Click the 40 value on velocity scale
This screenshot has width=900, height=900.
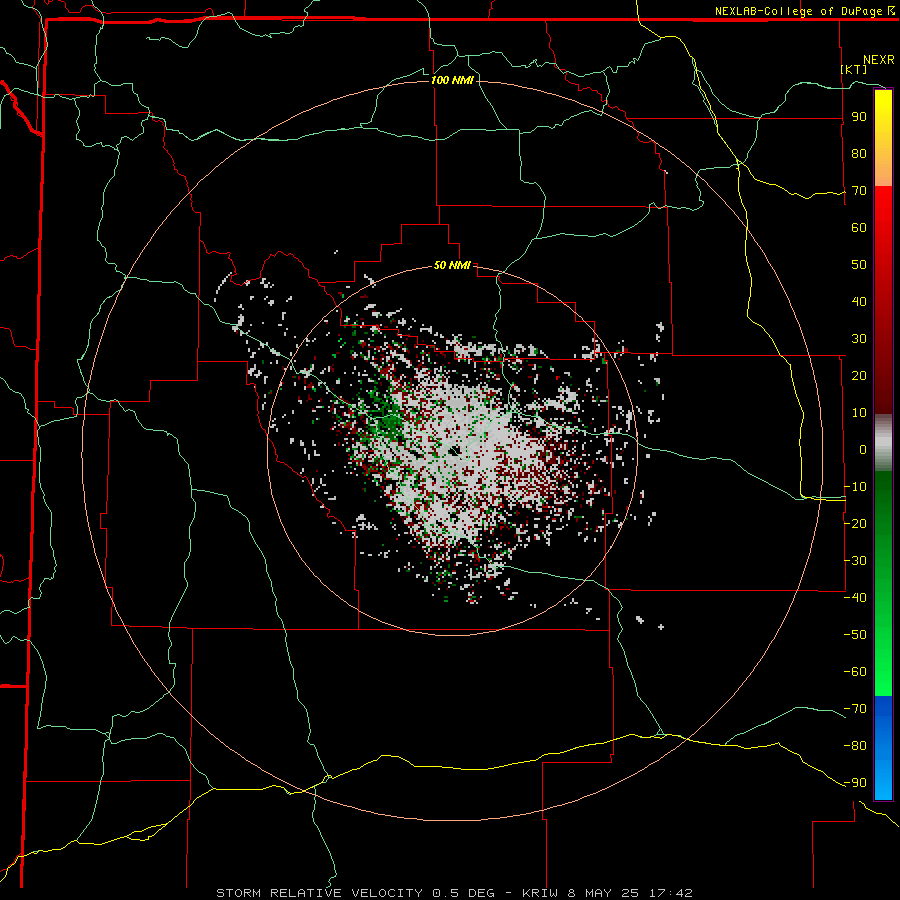[x=859, y=302]
